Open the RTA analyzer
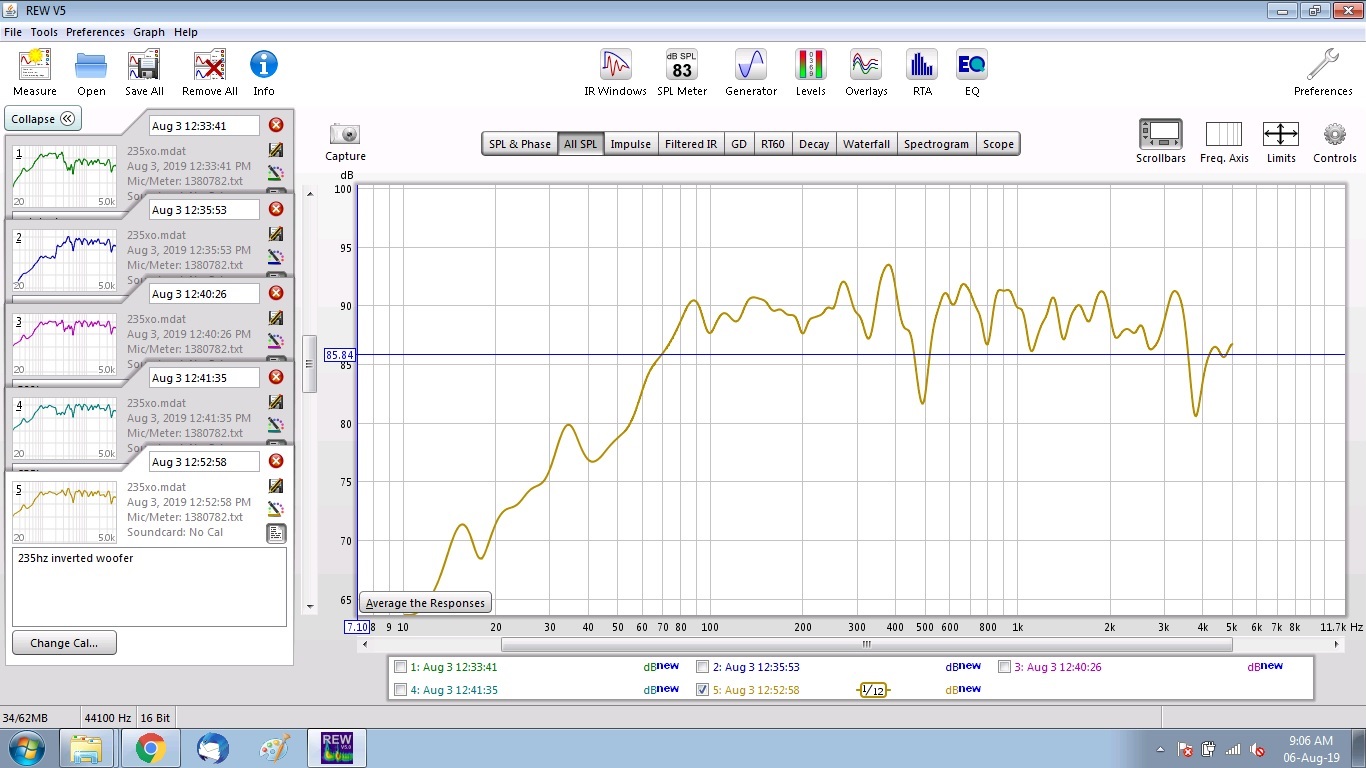 (x=922, y=66)
